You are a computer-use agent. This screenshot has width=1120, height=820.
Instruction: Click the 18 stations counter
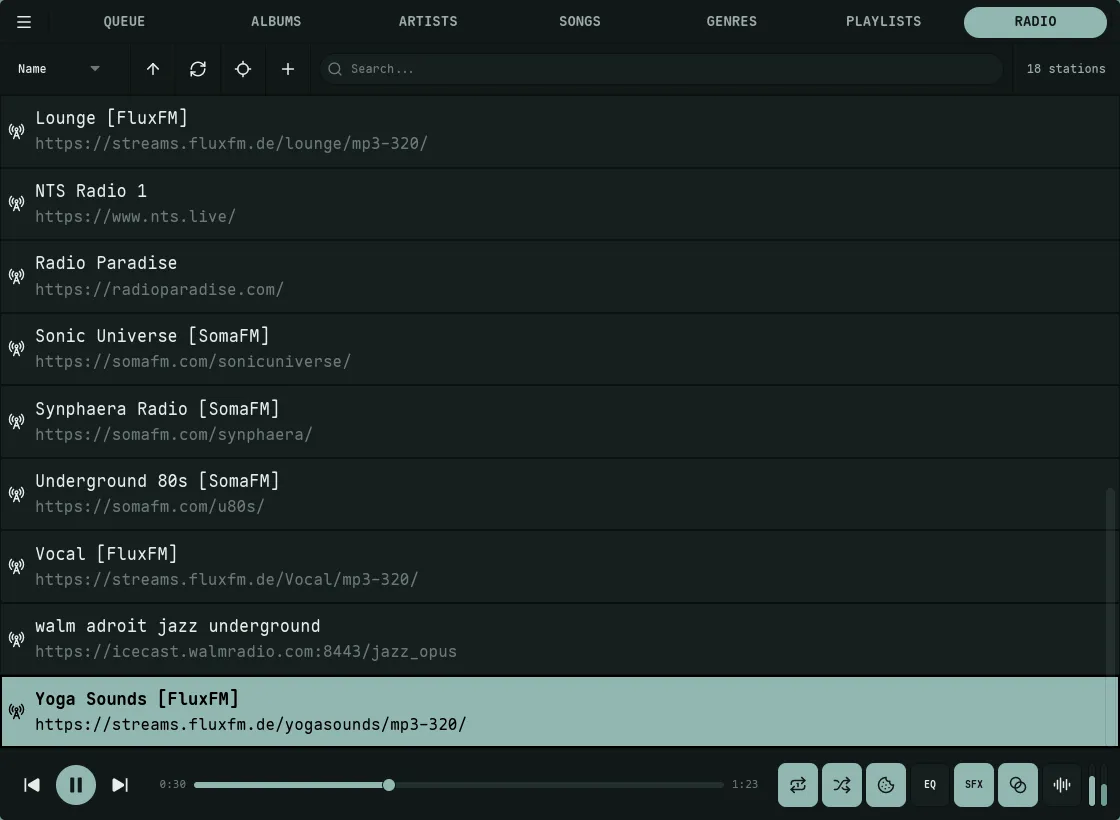pyautogui.click(x=1066, y=69)
